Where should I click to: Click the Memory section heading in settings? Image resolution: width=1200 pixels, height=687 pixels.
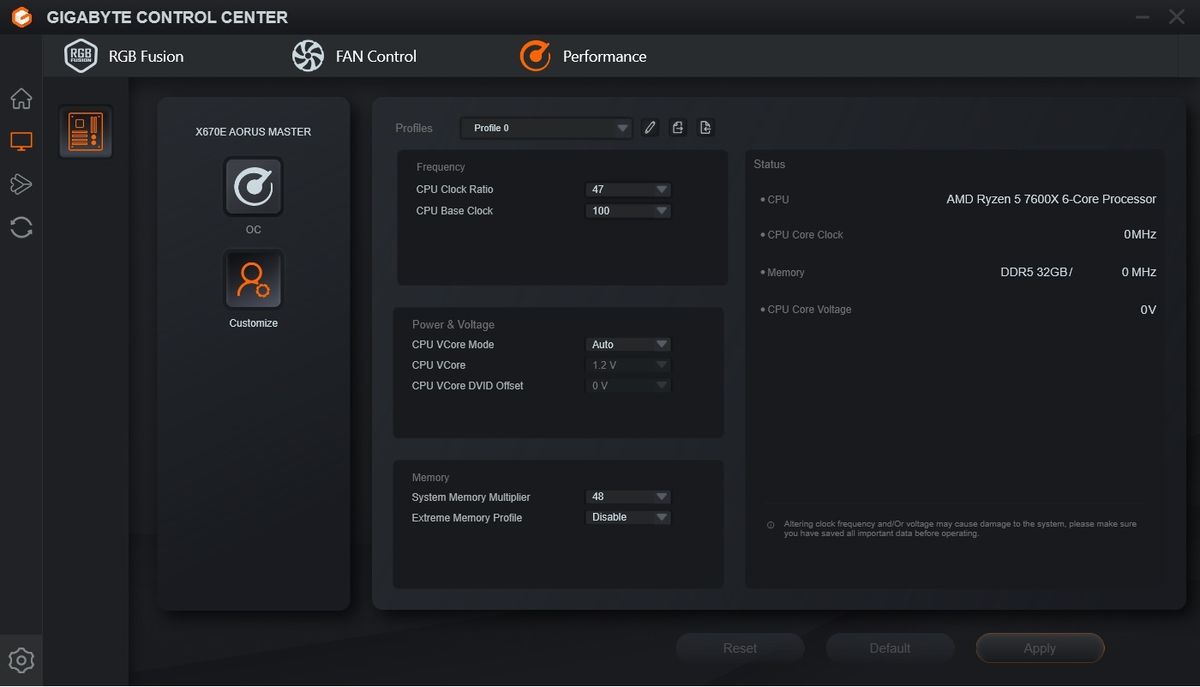click(431, 478)
